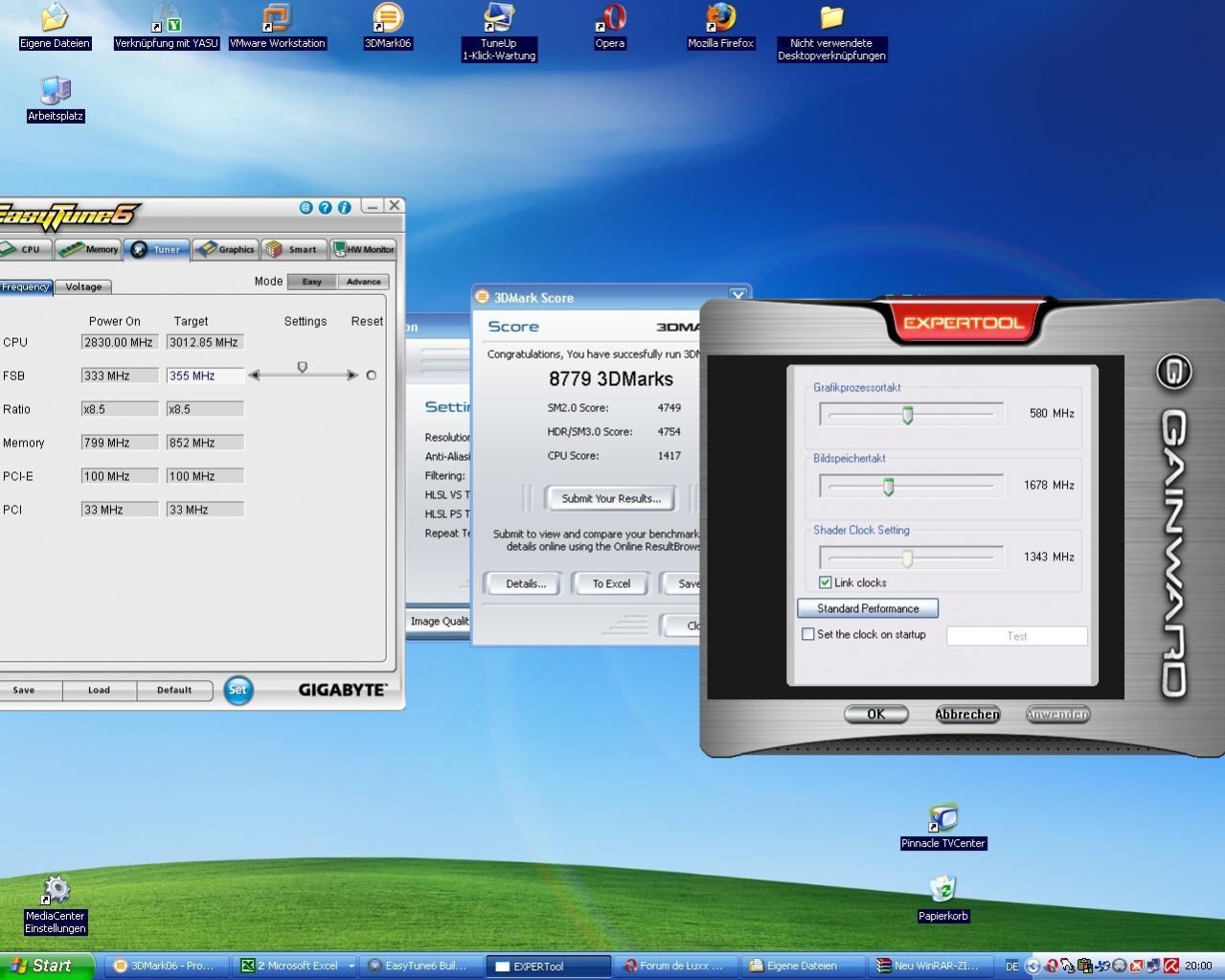Click the Shader Clock Setting slider thumb
Screen dimensions: 1225x980
click(x=907, y=558)
